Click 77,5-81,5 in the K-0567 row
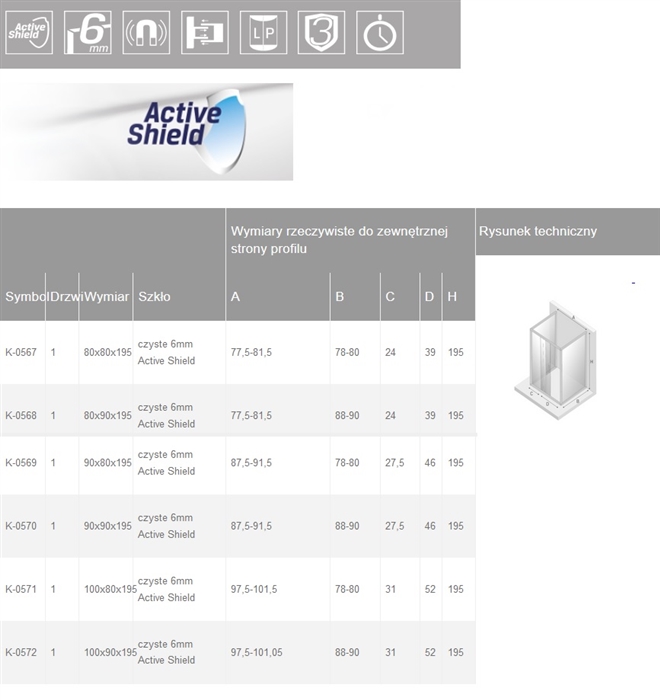 click(x=251, y=352)
